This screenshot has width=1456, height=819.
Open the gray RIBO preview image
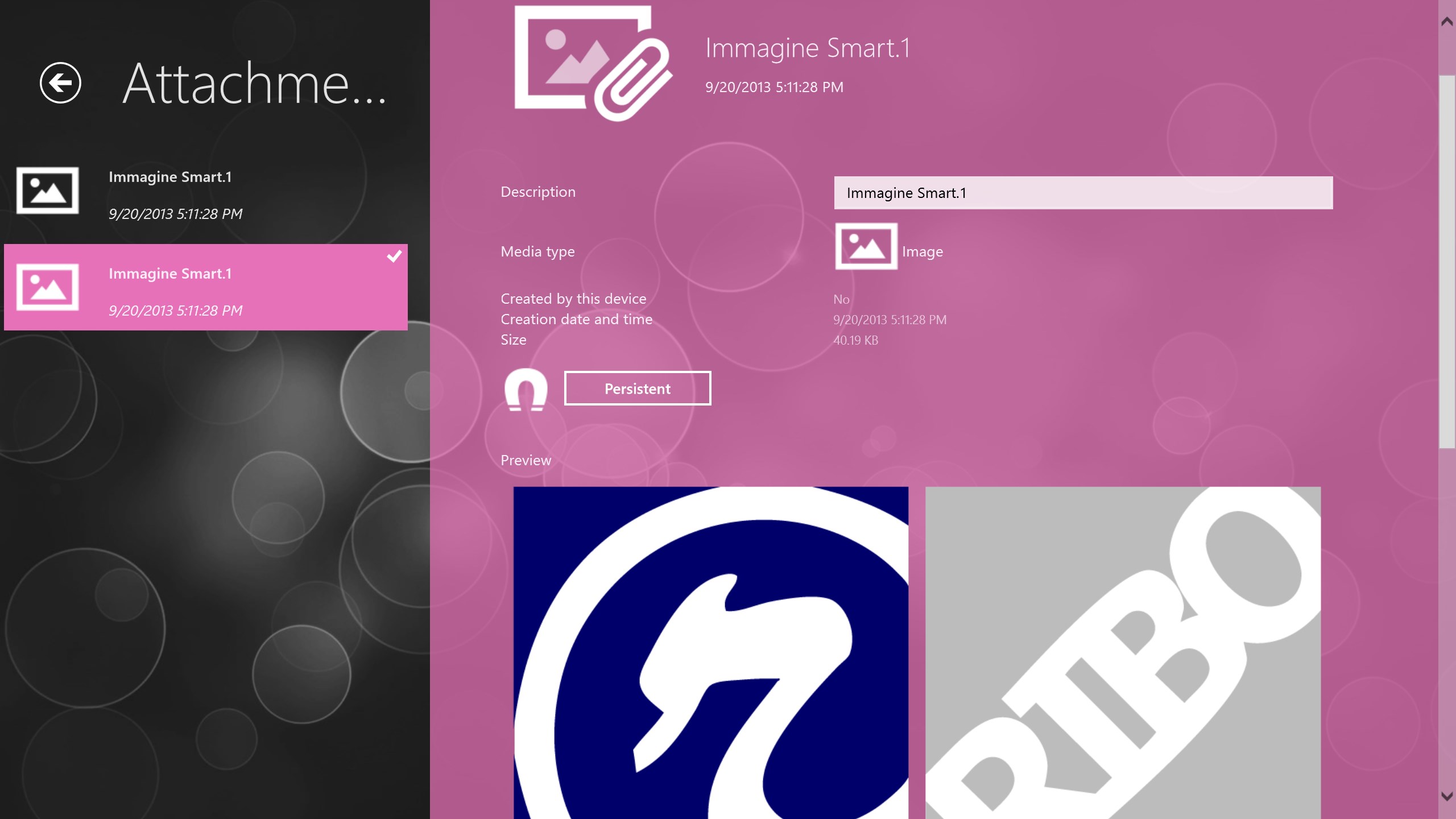click(1122, 652)
